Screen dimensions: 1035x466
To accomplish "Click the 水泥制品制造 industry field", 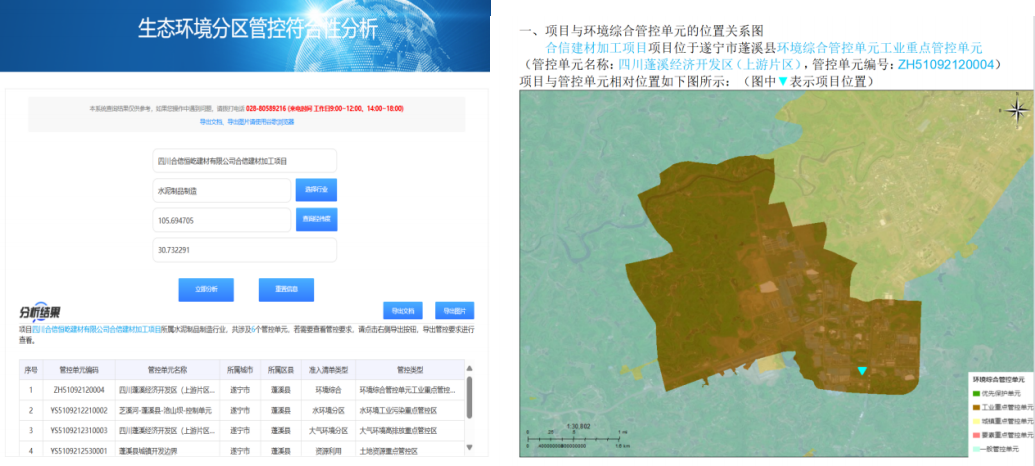I will point(220,190).
